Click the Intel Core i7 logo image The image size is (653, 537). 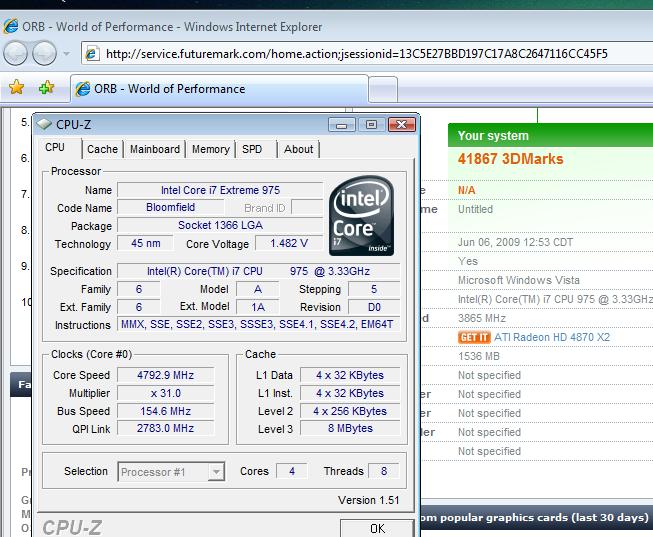(x=361, y=215)
